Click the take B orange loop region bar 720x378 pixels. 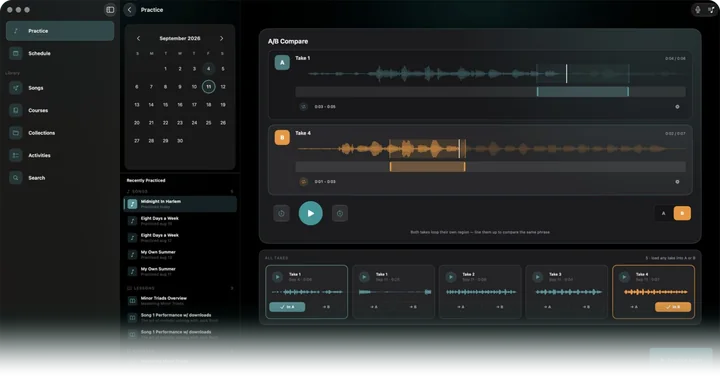coord(428,167)
